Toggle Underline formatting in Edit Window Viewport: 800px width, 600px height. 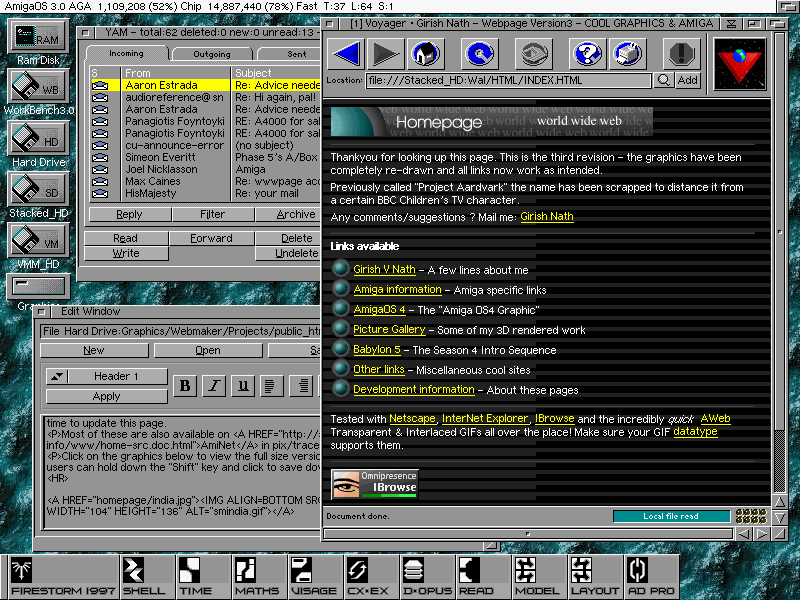click(x=242, y=386)
